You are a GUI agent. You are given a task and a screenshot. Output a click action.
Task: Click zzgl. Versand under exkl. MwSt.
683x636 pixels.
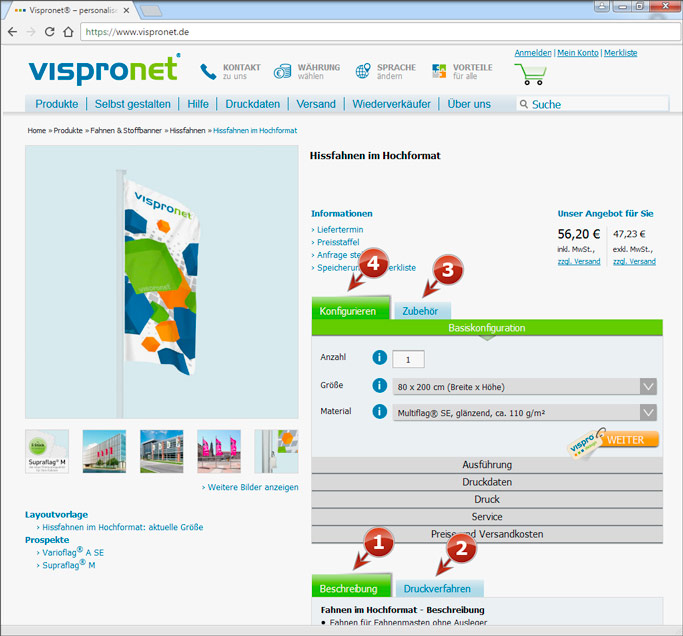tap(634, 261)
